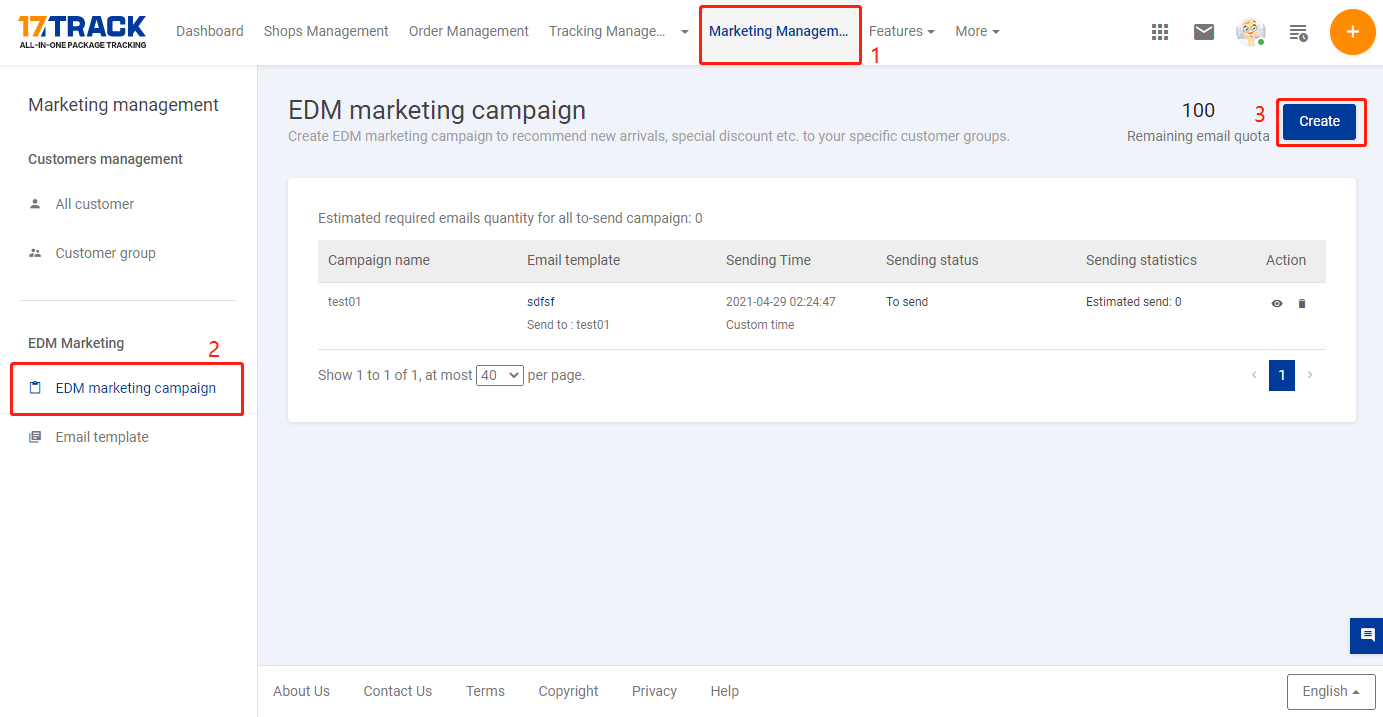Go to next page arrow
The width and height of the screenshot is (1383, 717).
click(x=1310, y=375)
